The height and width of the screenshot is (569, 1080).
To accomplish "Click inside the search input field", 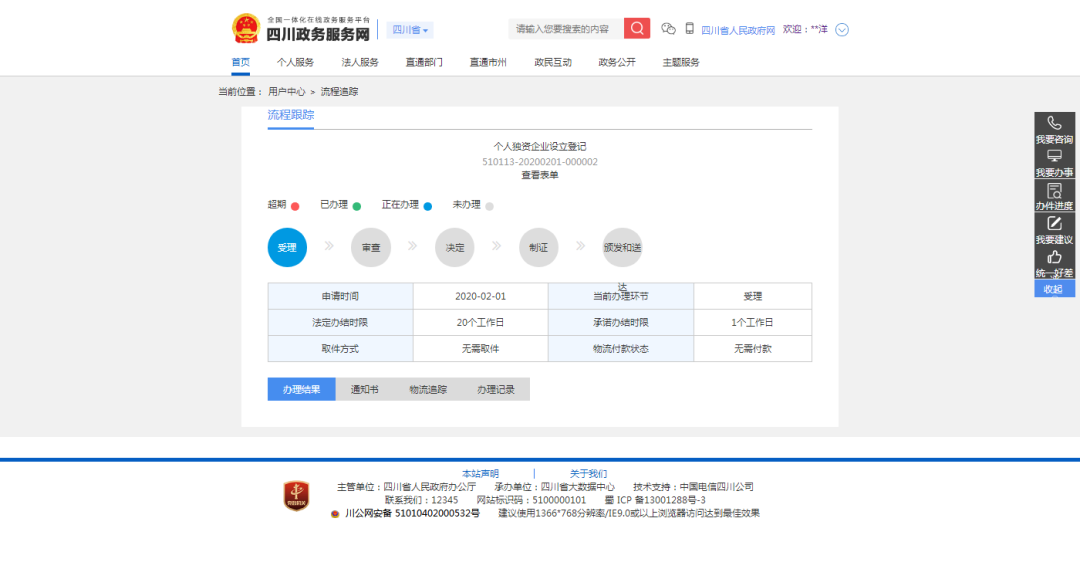I will (x=565, y=28).
